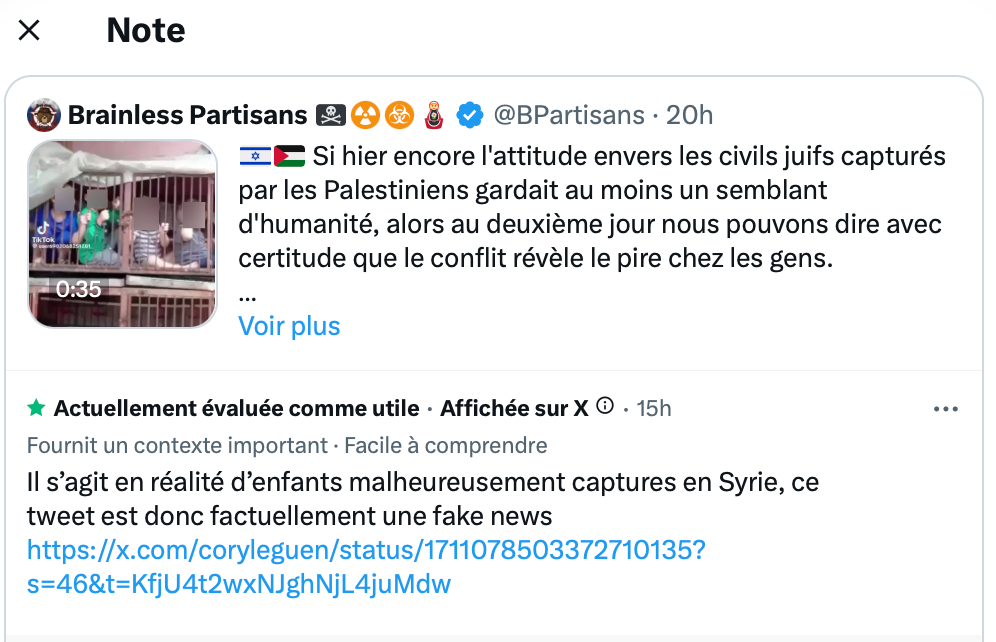The width and height of the screenshot is (996, 642).
Task: Open the three-dots menu on the note
Action: point(945,408)
